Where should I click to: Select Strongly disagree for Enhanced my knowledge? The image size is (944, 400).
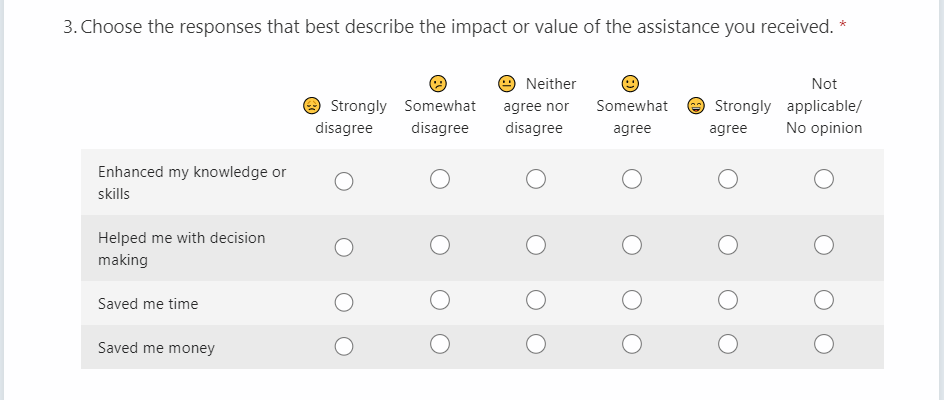(x=344, y=181)
